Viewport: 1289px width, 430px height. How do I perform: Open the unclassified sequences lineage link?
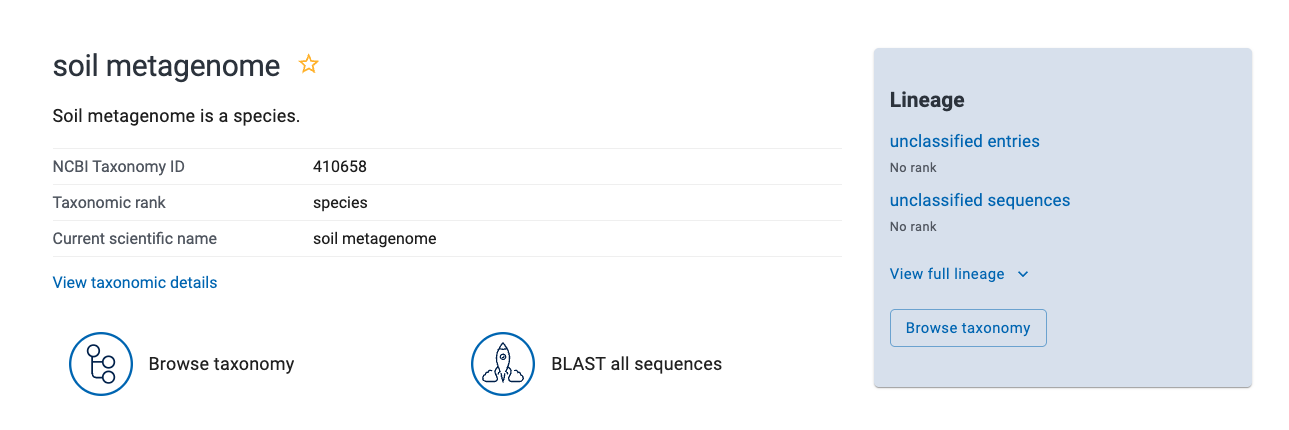tap(979, 200)
